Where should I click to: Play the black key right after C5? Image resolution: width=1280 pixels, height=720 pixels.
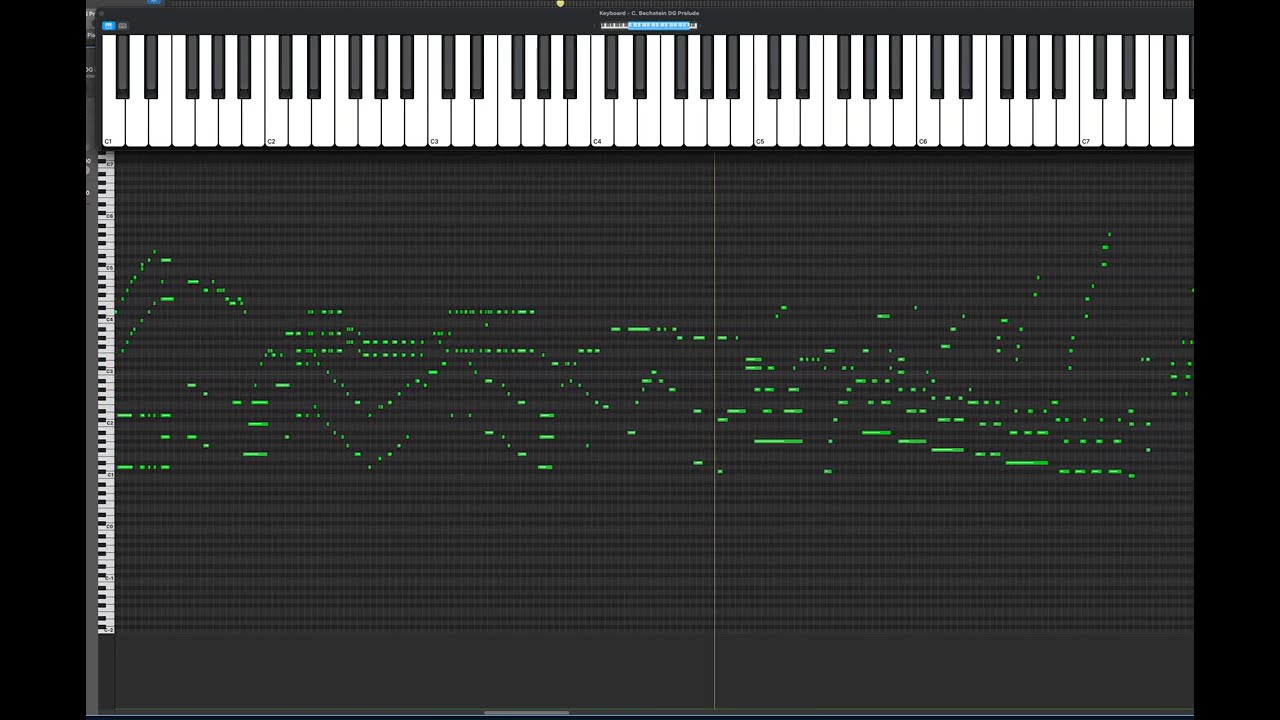774,65
